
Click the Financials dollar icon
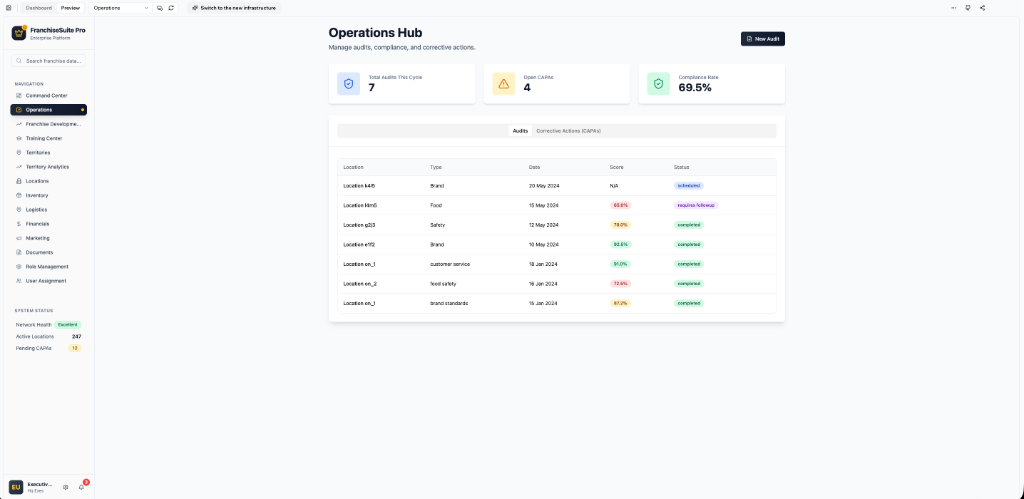pos(19,224)
